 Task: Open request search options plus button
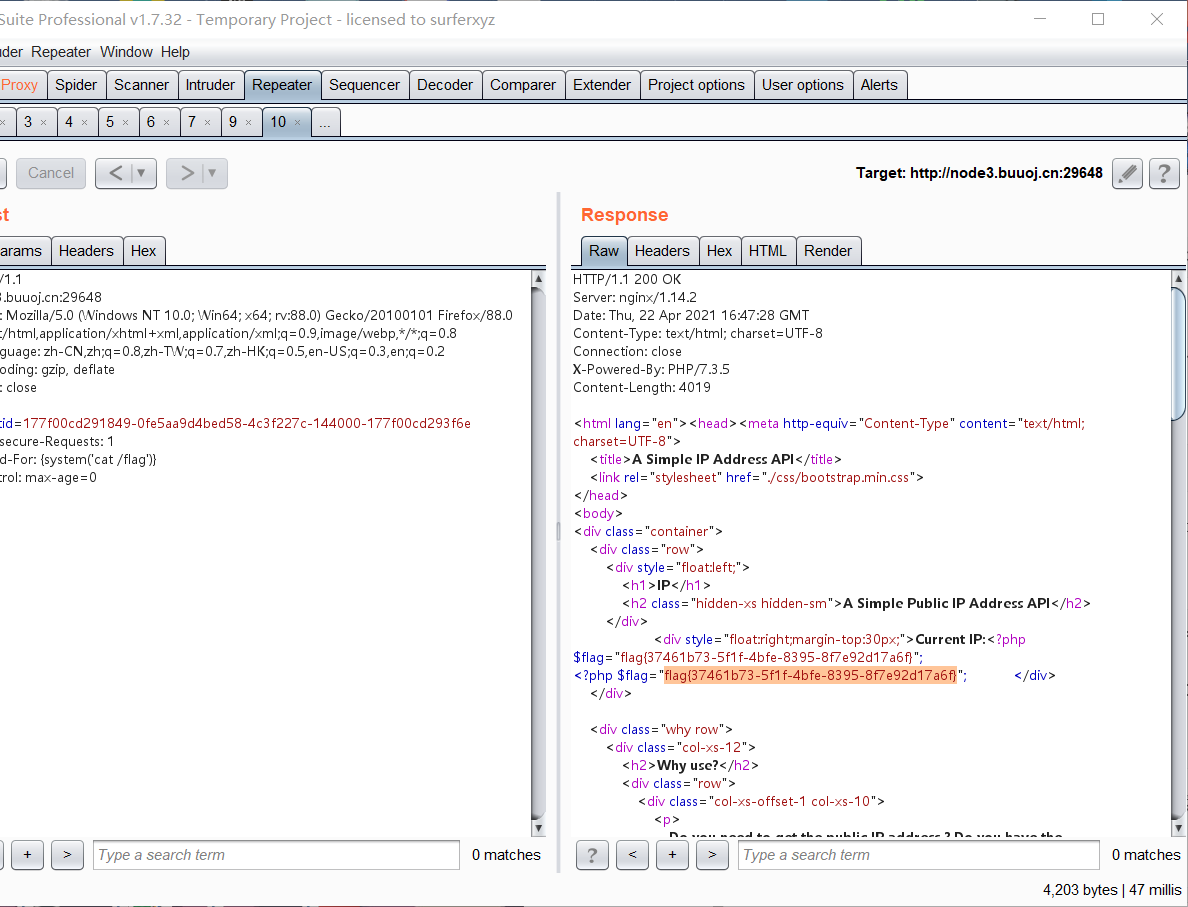coord(27,855)
